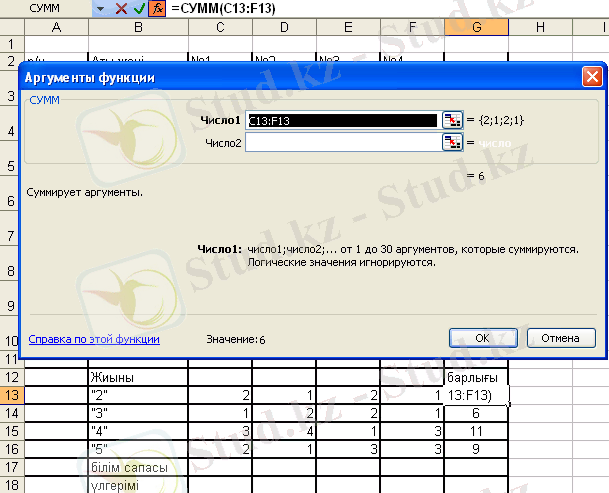Click the formula bar showing =СУММ(C13:F13)

point(380,8)
